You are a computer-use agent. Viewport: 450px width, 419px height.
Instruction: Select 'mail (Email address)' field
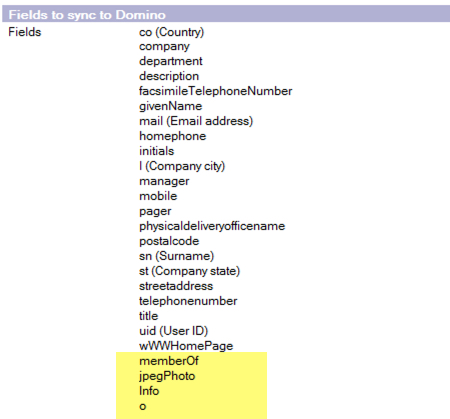(196, 121)
